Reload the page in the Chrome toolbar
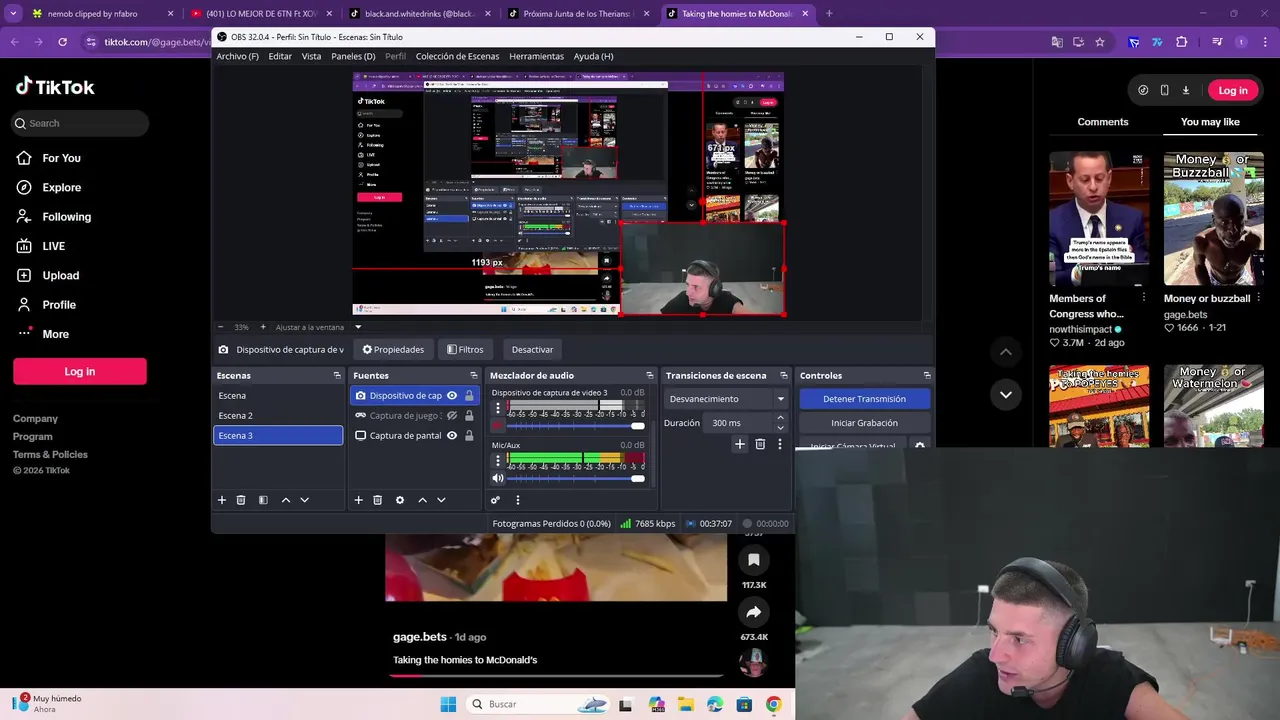The width and height of the screenshot is (1280, 720). pos(62,42)
